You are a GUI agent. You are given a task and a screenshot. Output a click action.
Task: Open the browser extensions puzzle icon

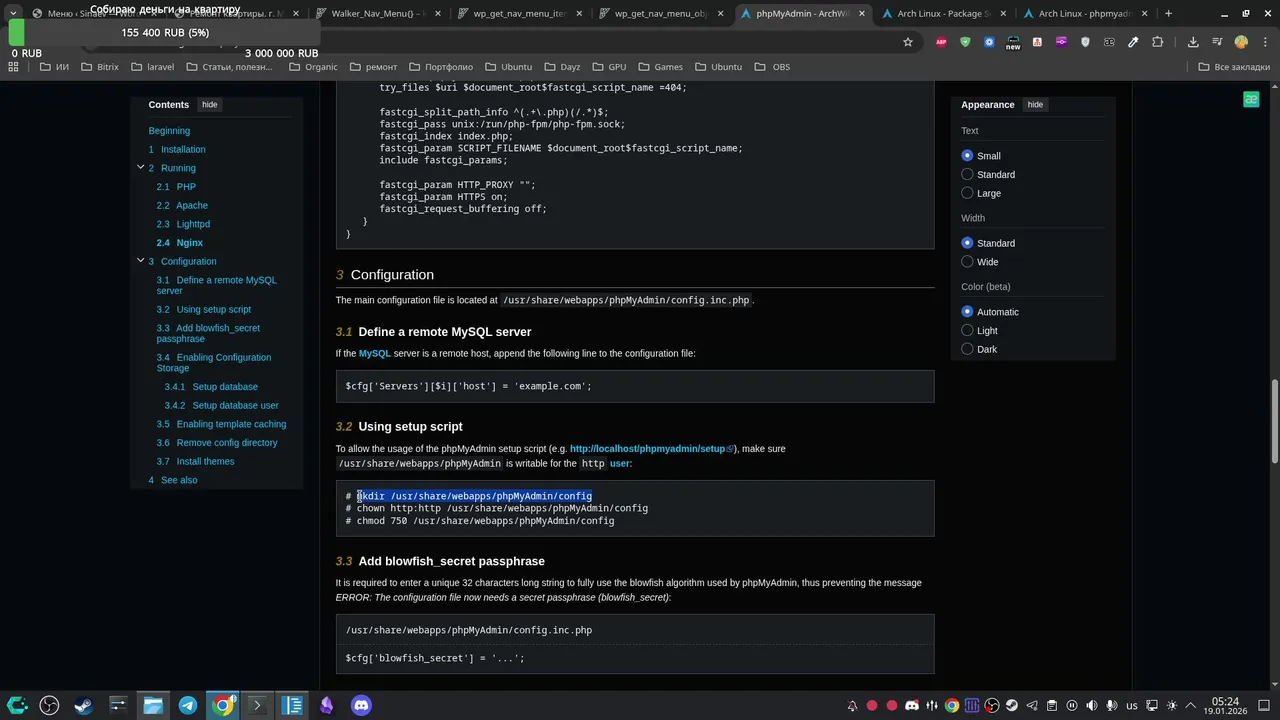point(1158,42)
